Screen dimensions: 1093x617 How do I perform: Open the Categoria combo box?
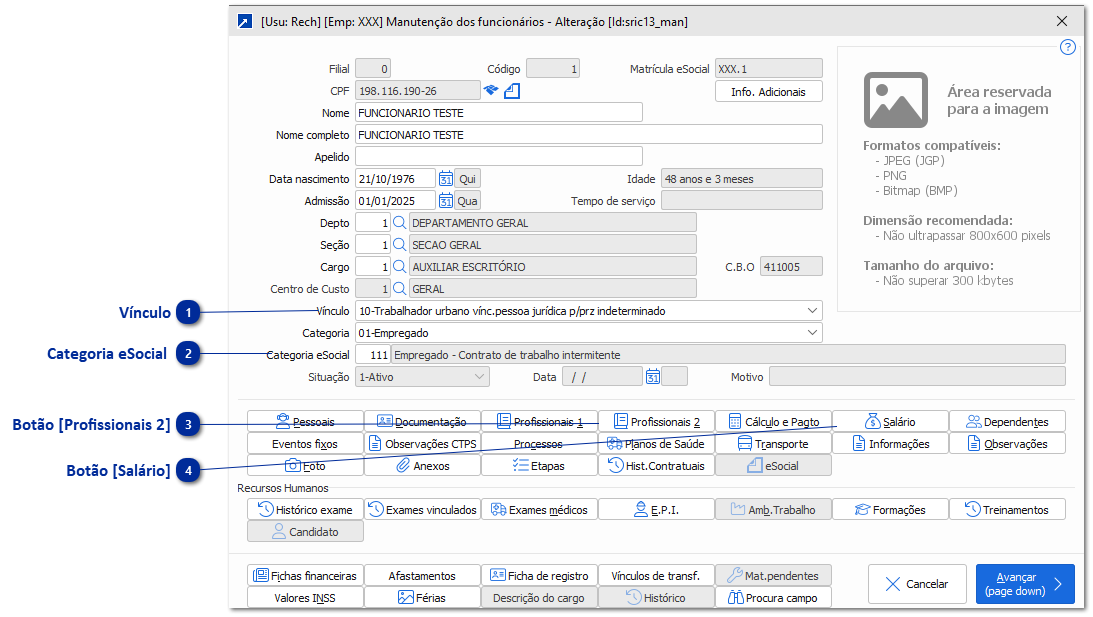[x=811, y=333]
